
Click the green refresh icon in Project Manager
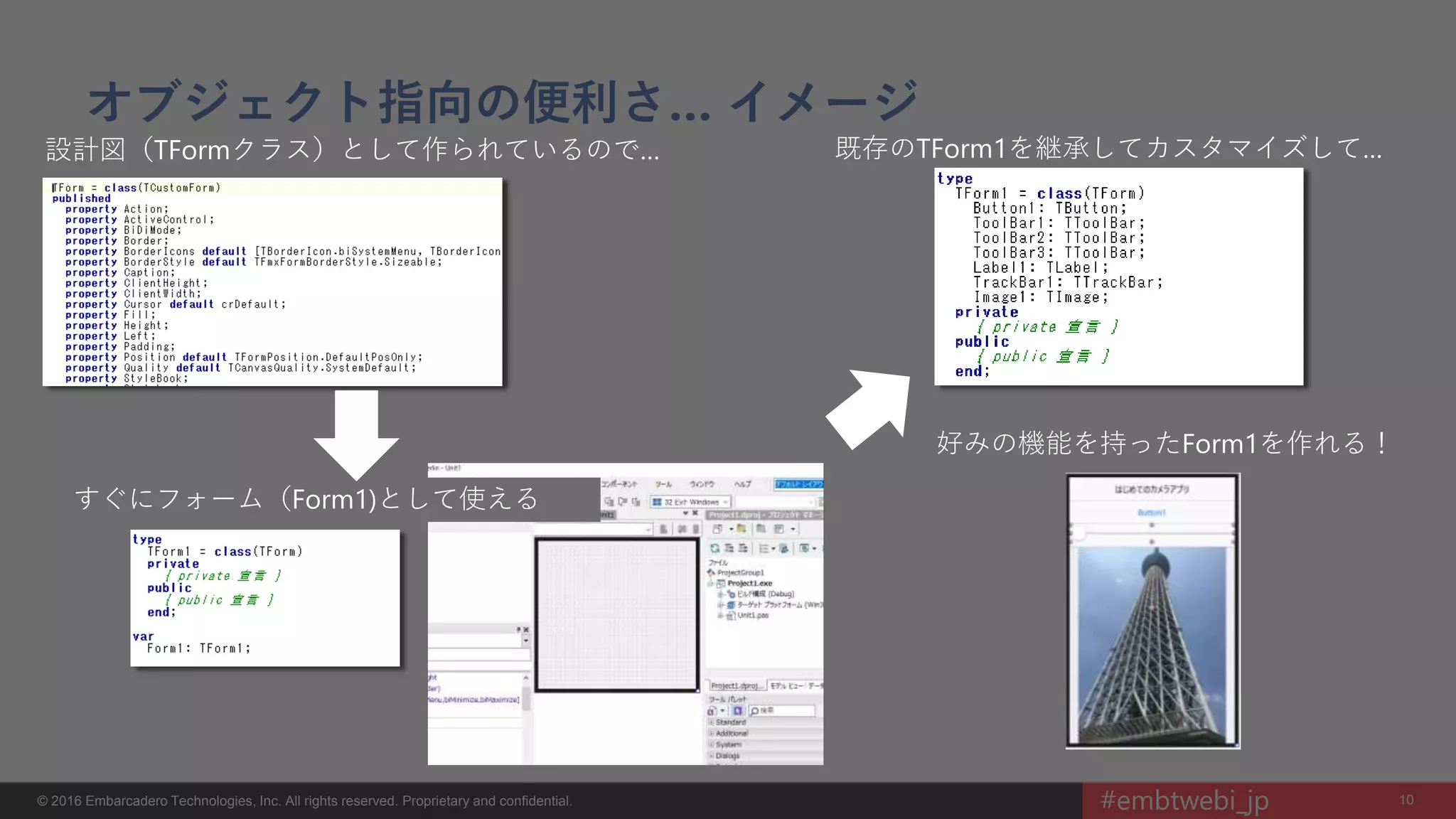tap(715, 548)
